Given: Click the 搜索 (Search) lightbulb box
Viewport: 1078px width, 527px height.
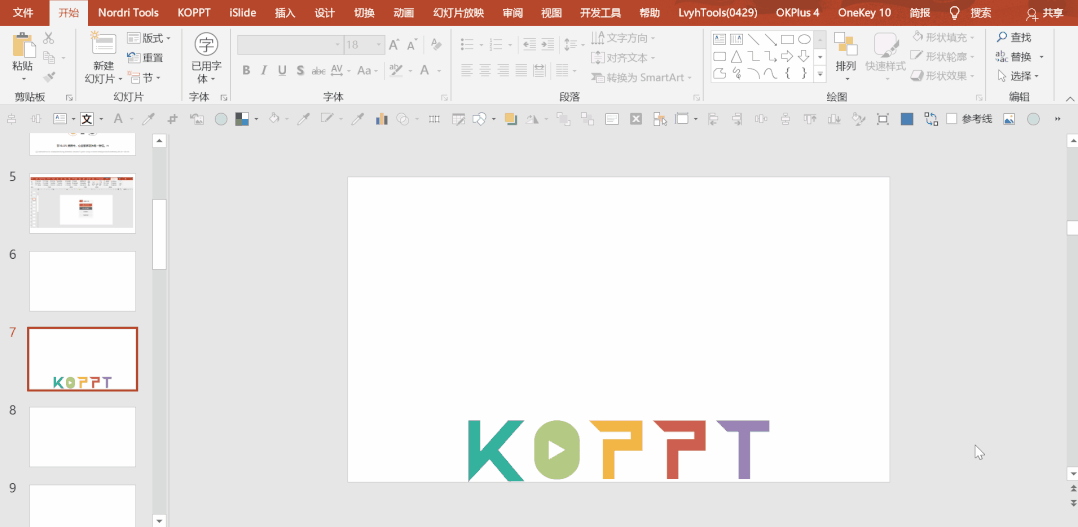Looking at the screenshot, I should pos(970,12).
